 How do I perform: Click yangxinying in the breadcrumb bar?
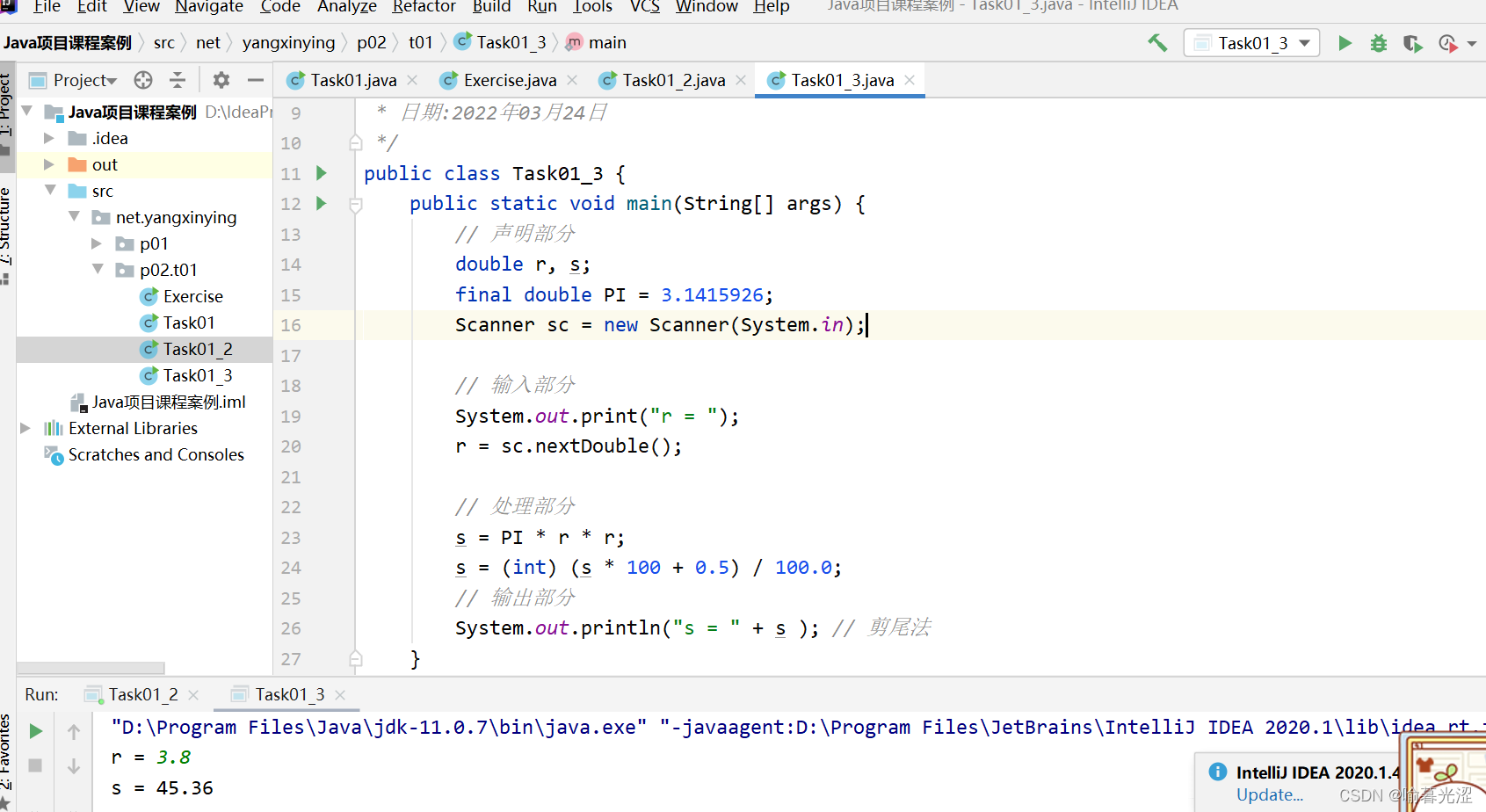coord(288,42)
